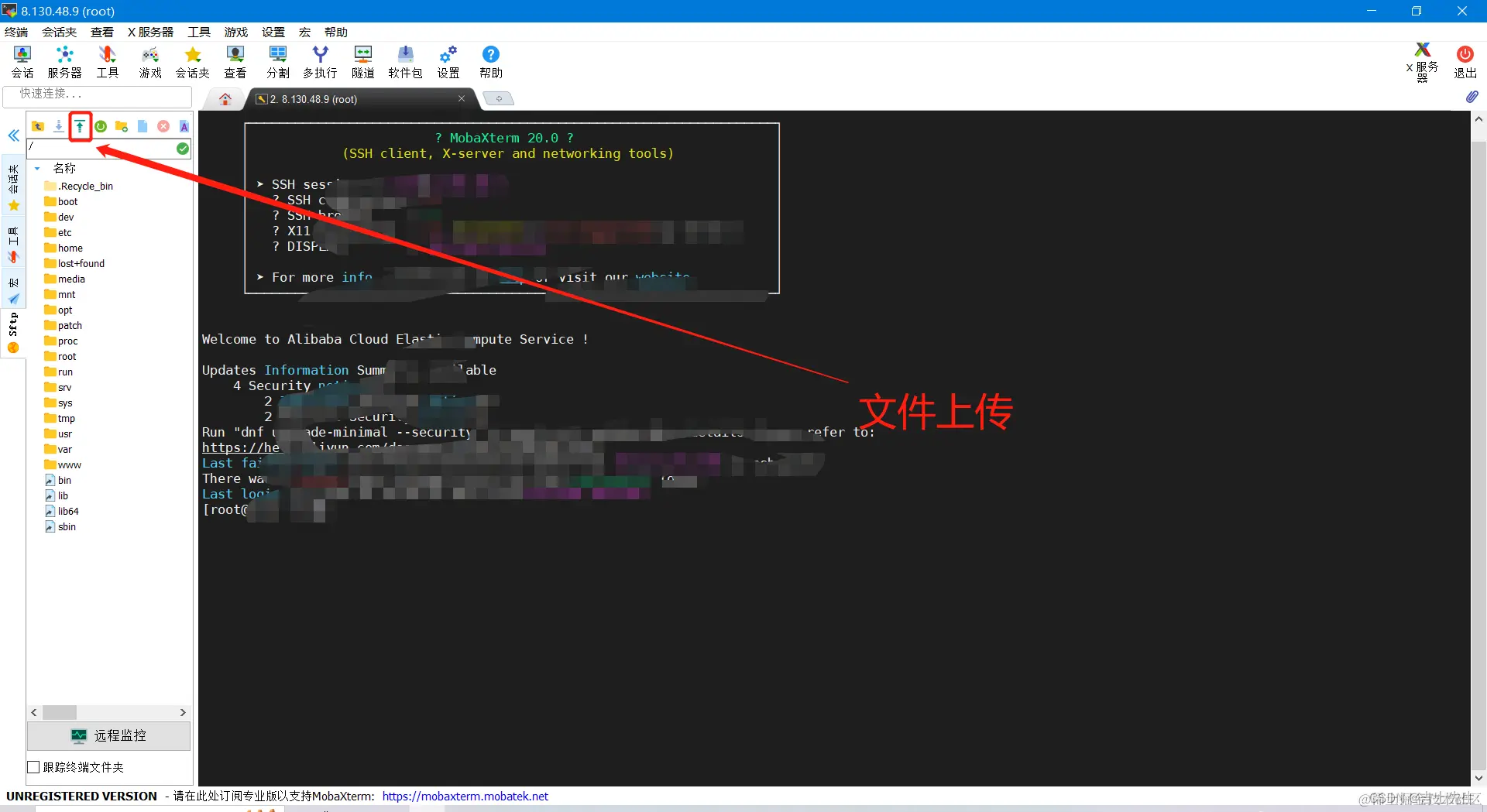The height and width of the screenshot is (812, 1487).
Task: Click the purple 'A' icon in SFTP toolbar
Action: coord(184,126)
